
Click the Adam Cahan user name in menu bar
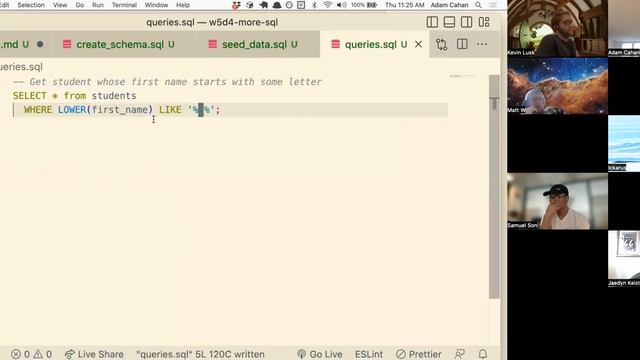[x=449, y=5]
